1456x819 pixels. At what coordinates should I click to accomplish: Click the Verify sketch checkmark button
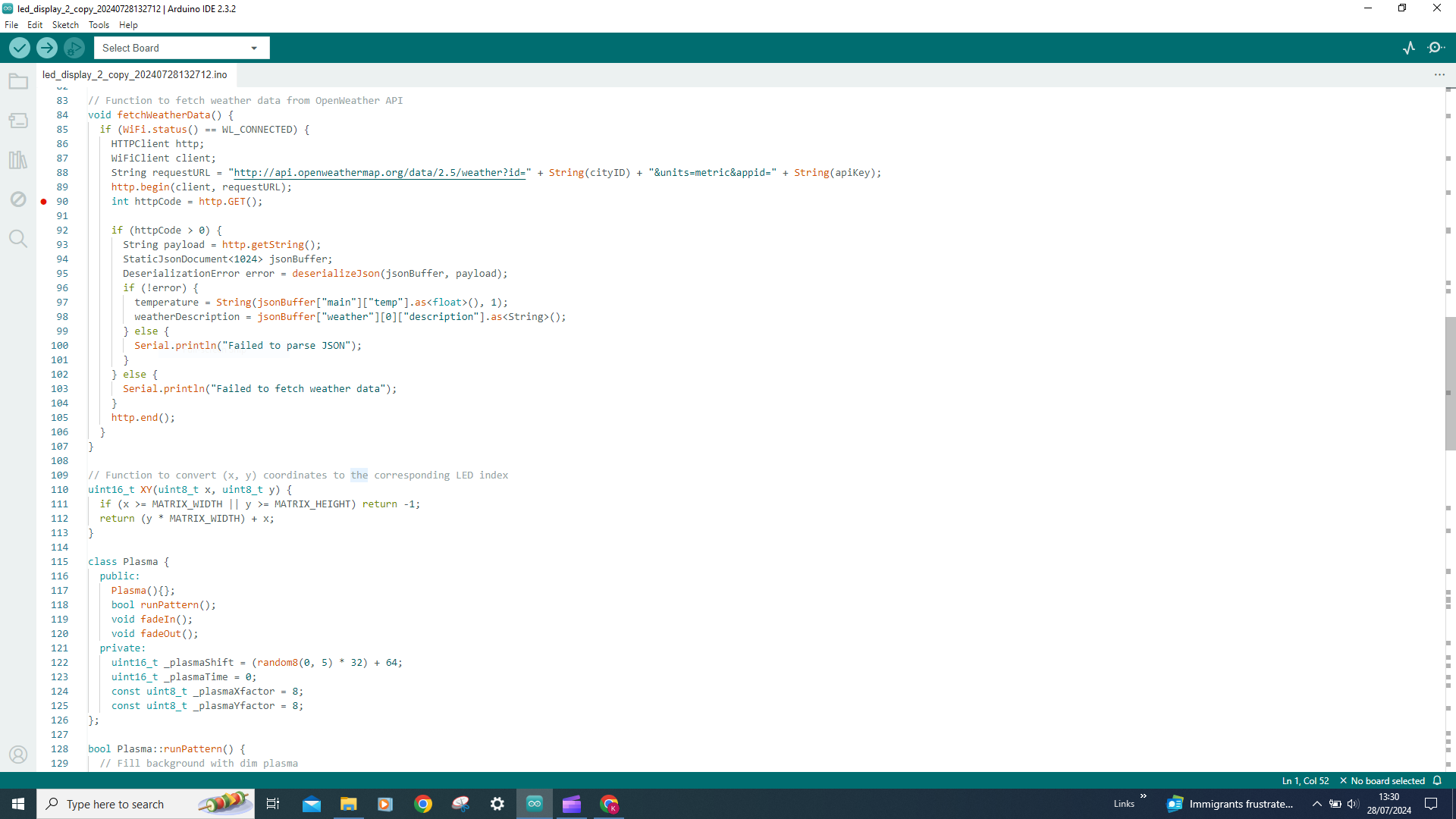tap(20, 48)
